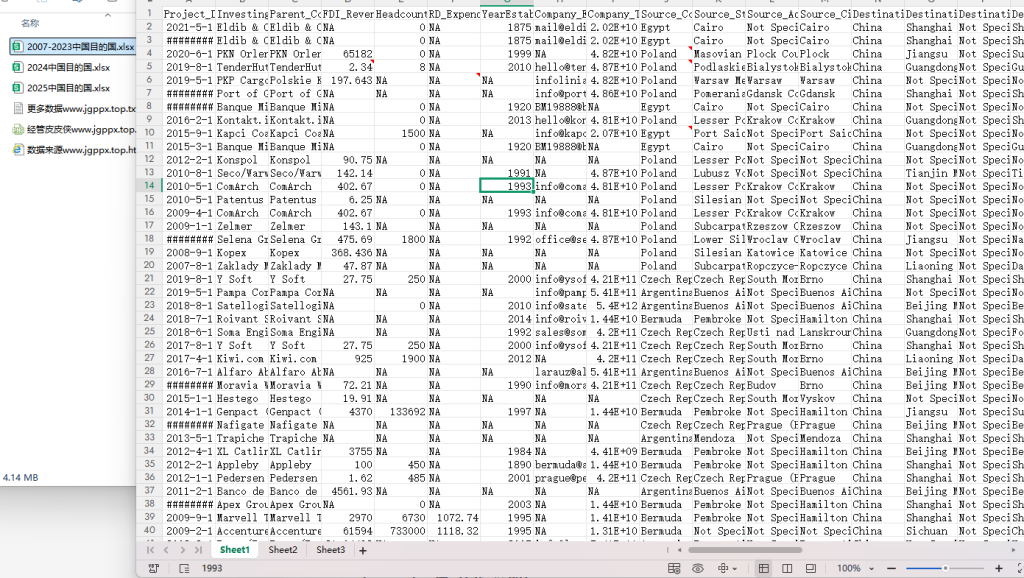Select the 数据来源www.jgppx.top html file
Screen dimensions: 1024x578
point(74,150)
